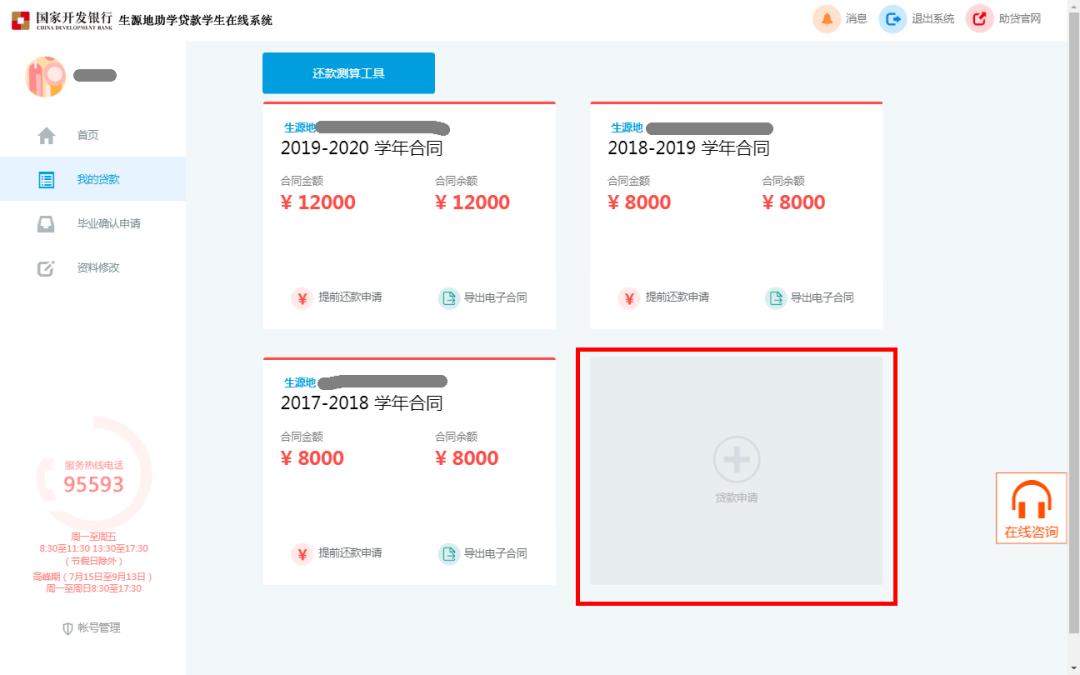1080x675 pixels.
Task: Click 导出电子合同 icon on 2018-2019 contract
Action: coord(775,298)
